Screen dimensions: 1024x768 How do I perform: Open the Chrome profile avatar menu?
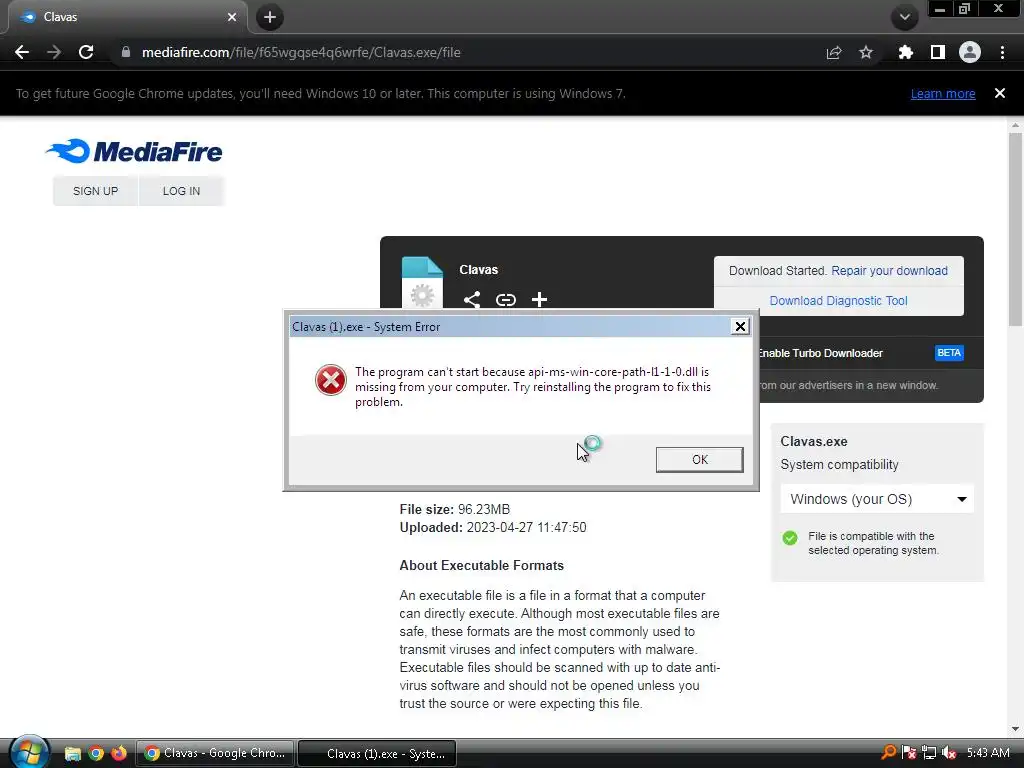tap(970, 52)
